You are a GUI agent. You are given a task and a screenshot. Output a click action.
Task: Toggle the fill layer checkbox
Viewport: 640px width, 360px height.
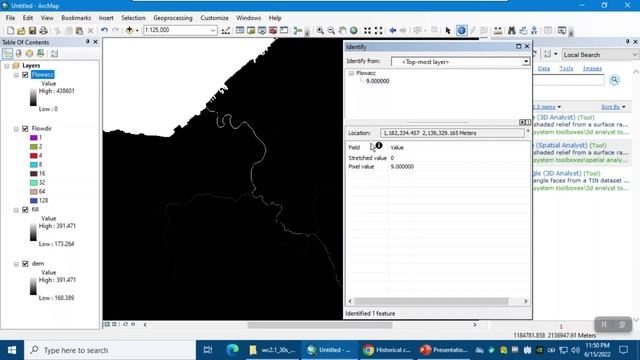(x=25, y=210)
